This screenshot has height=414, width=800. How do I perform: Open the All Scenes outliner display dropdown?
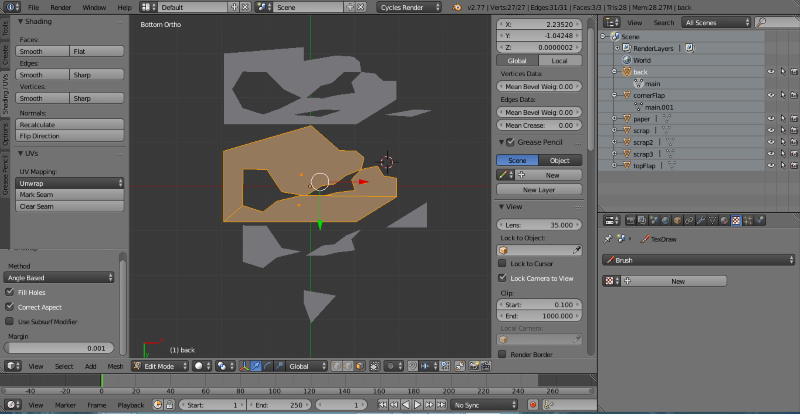pos(716,22)
